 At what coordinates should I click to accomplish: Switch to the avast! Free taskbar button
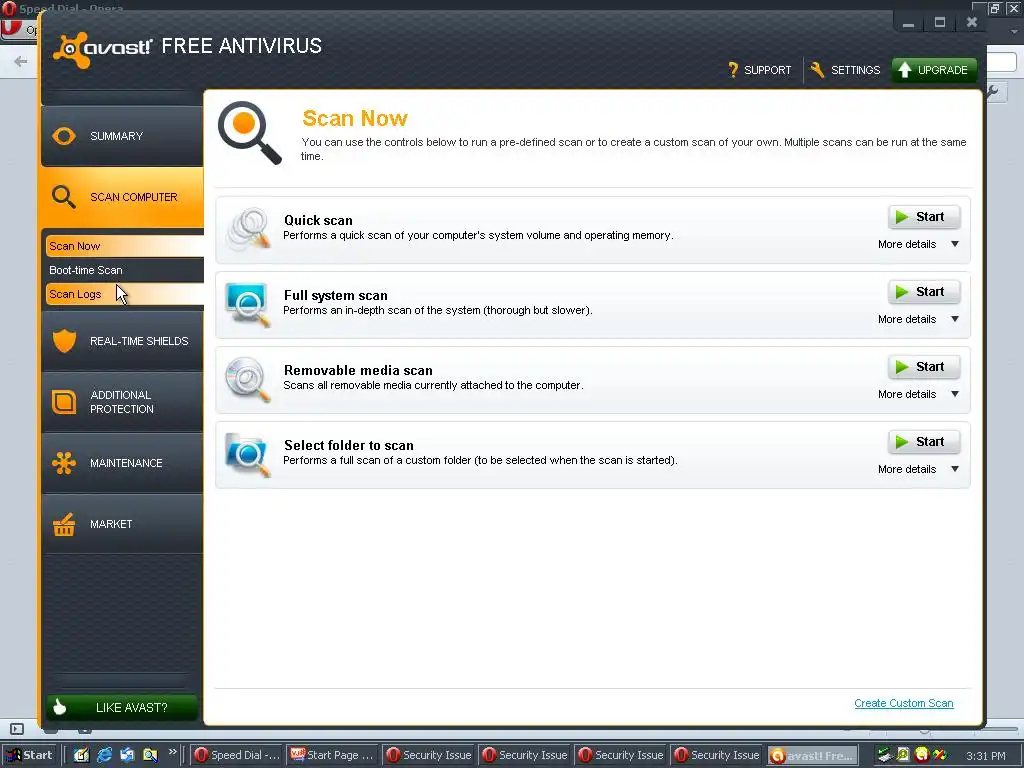coord(812,756)
